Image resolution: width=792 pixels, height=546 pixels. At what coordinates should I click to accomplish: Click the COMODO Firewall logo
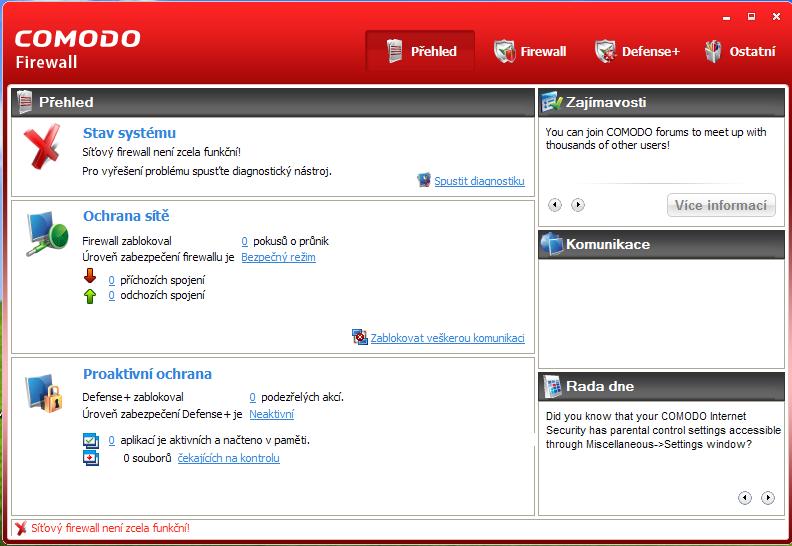[77, 48]
